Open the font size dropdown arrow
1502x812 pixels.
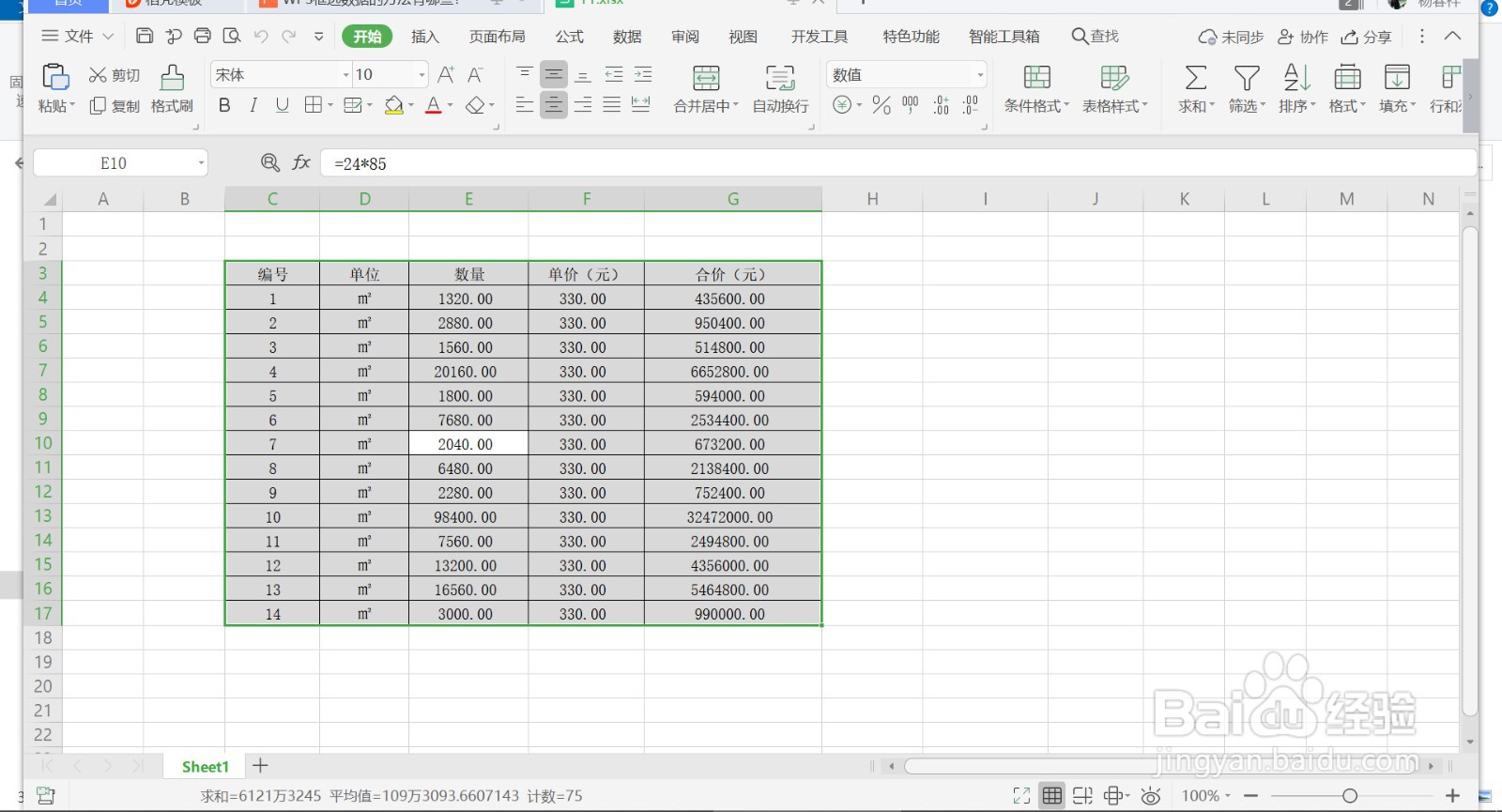pyautogui.click(x=421, y=74)
